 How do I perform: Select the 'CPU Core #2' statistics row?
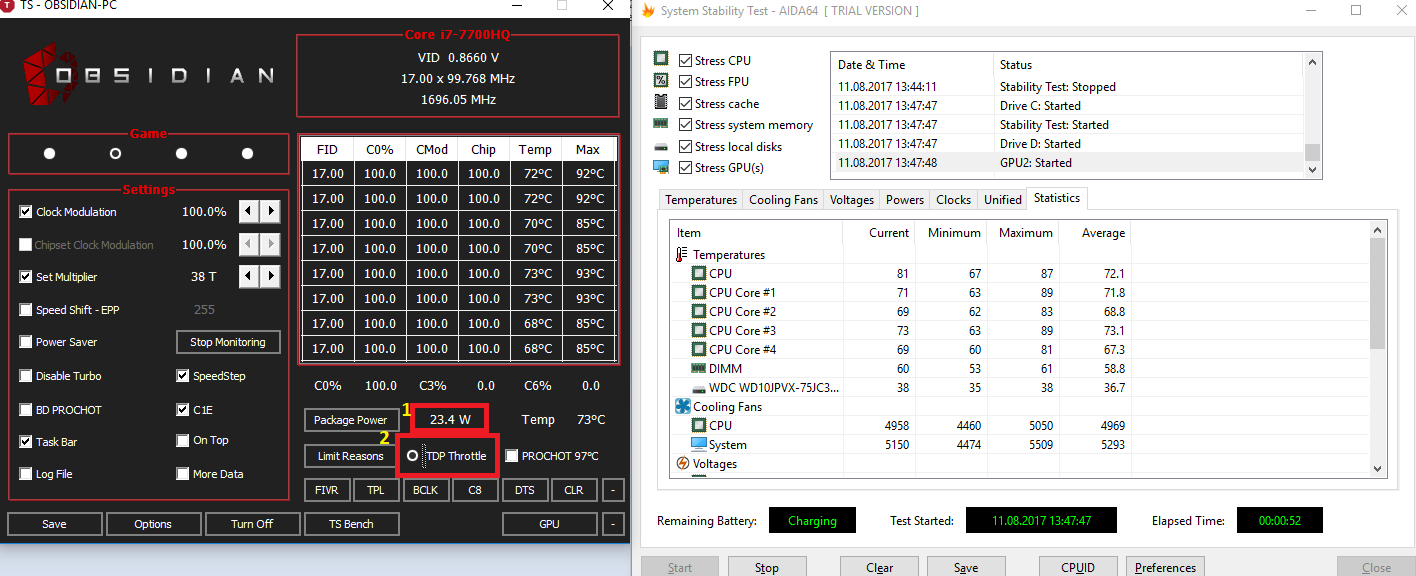pos(1019,312)
